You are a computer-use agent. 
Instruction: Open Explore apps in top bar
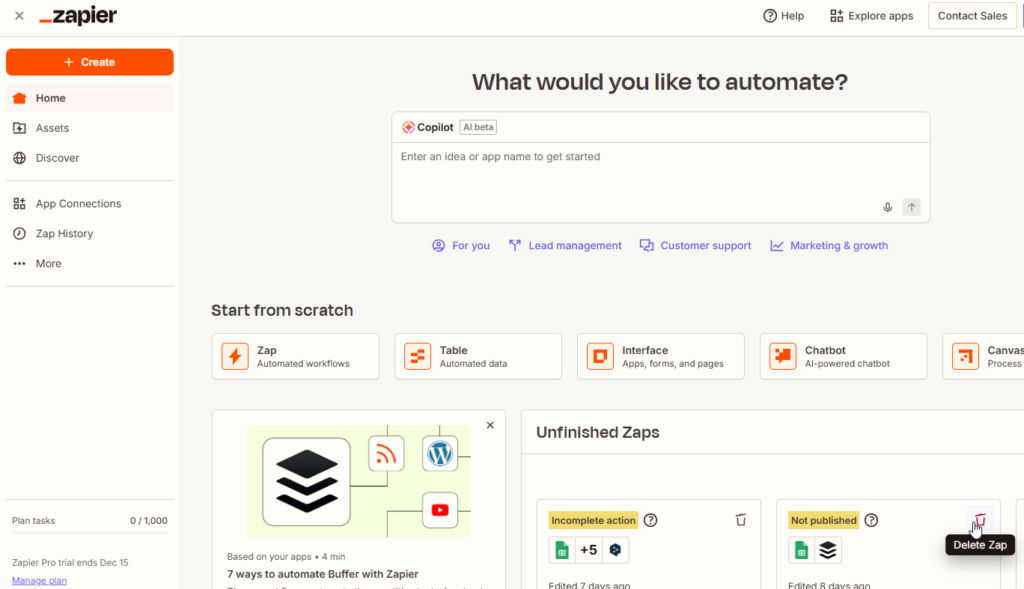tap(871, 16)
